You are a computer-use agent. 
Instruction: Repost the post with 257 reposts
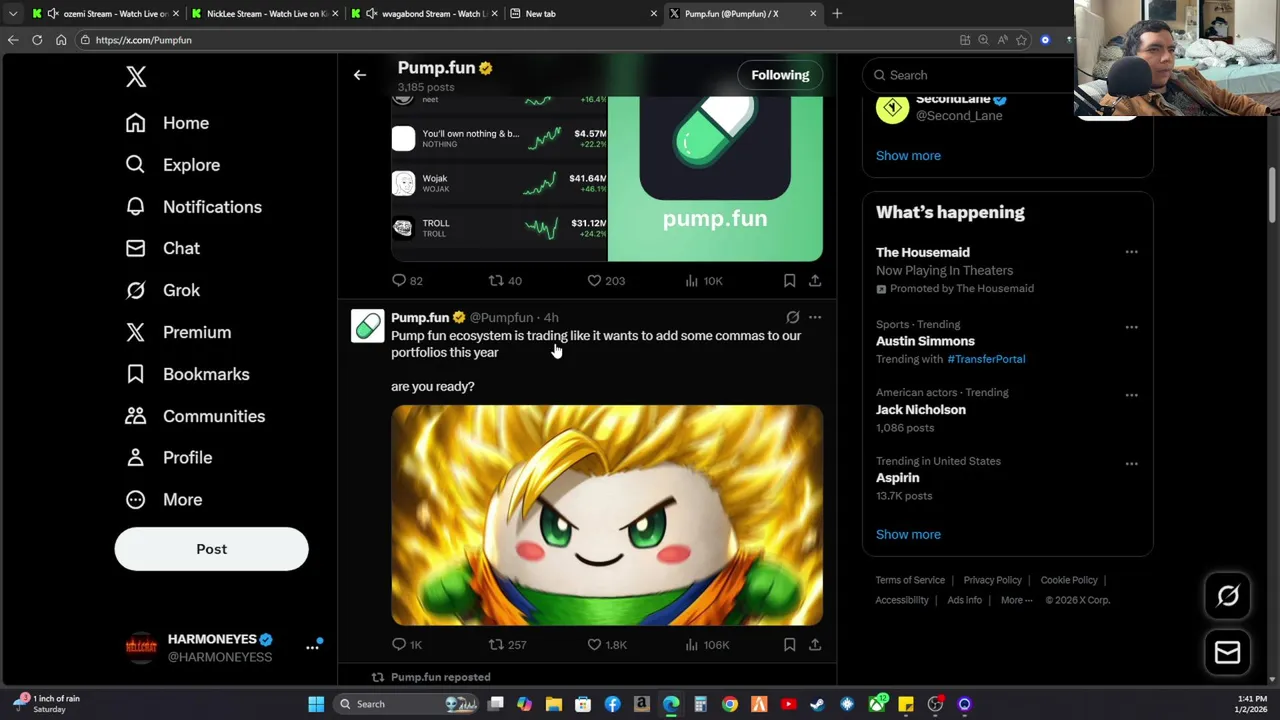click(506, 645)
